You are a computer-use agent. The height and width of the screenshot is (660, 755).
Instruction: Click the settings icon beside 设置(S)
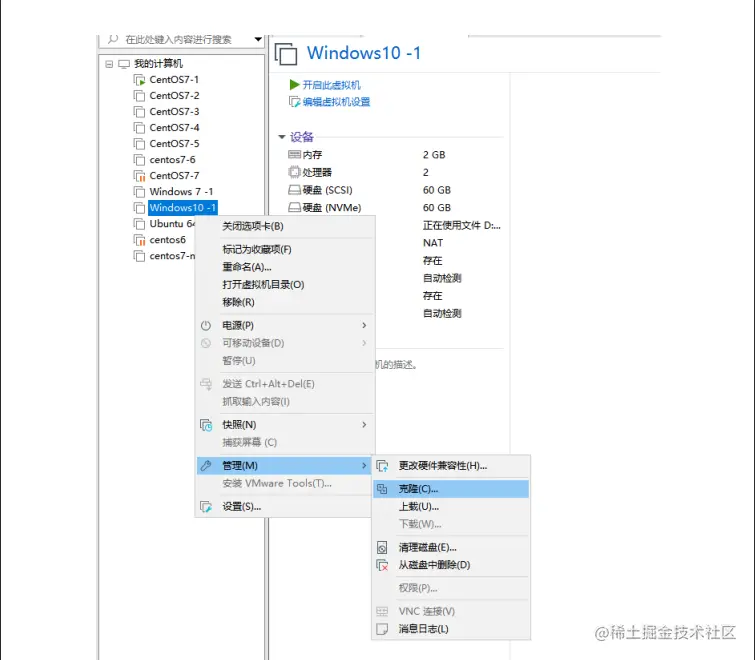pos(206,507)
